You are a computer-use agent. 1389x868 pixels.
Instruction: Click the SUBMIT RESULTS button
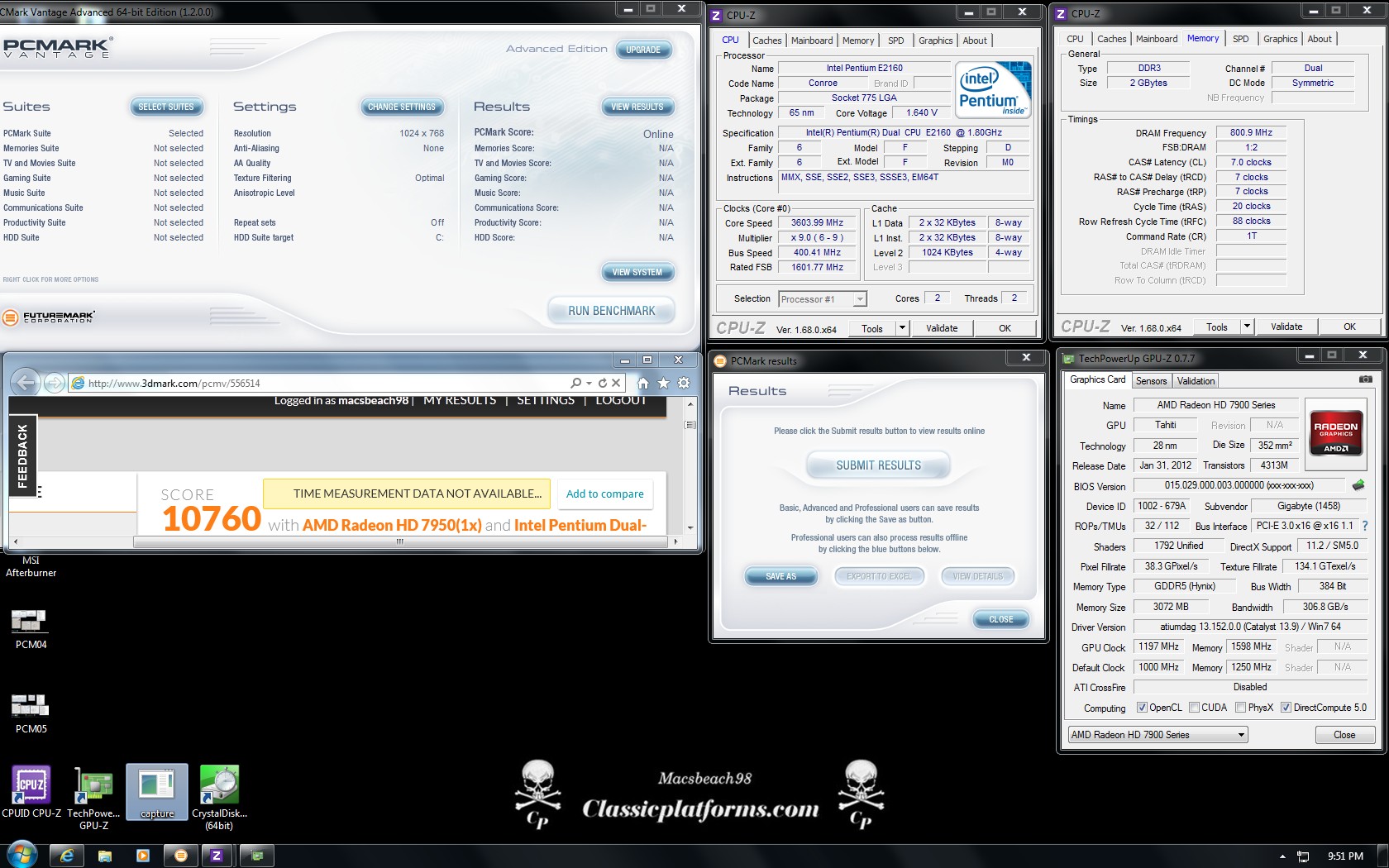[878, 465]
